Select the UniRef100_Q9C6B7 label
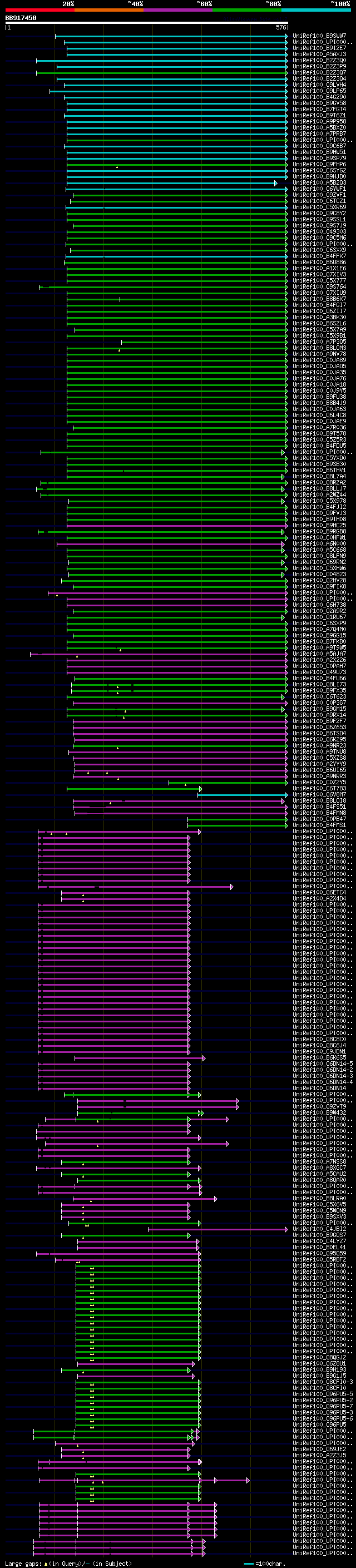The width and height of the screenshot is (356, 1568). (x=319, y=146)
